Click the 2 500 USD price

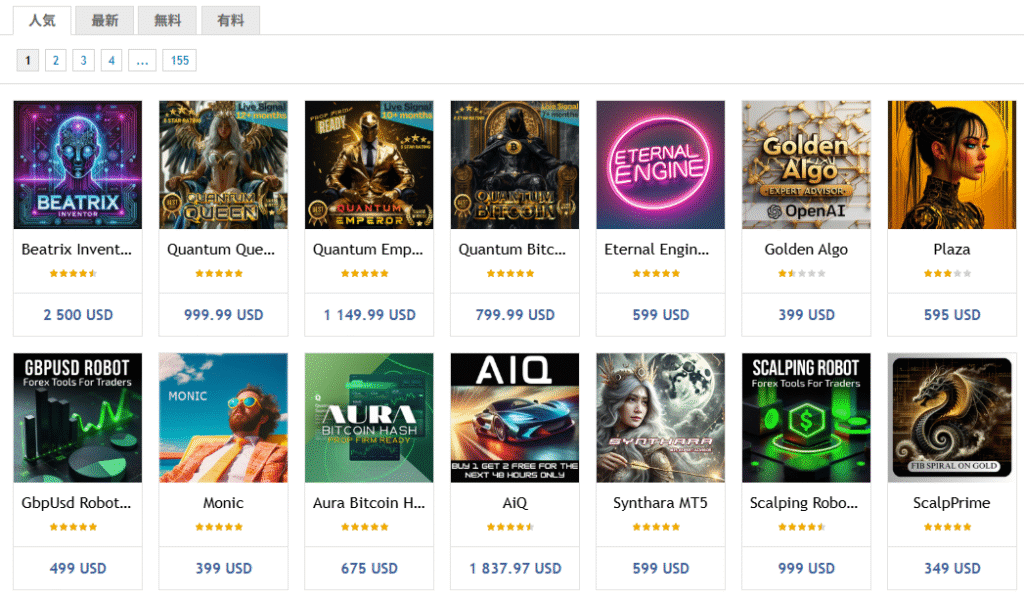click(x=78, y=315)
